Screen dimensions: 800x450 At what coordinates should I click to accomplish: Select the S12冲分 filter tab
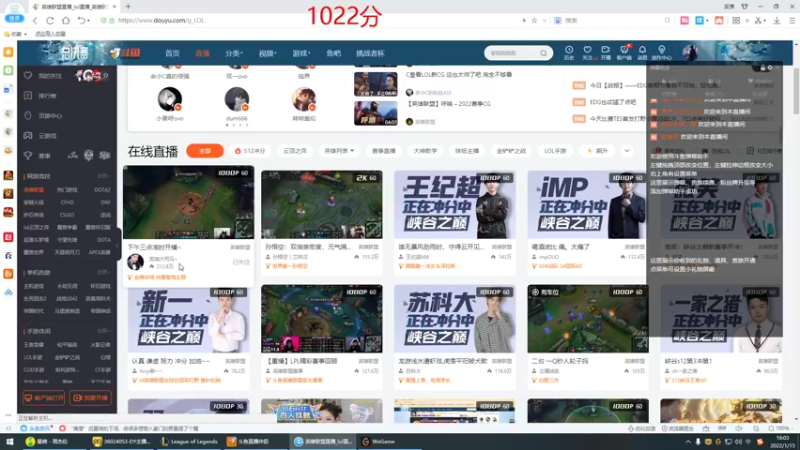pos(250,151)
